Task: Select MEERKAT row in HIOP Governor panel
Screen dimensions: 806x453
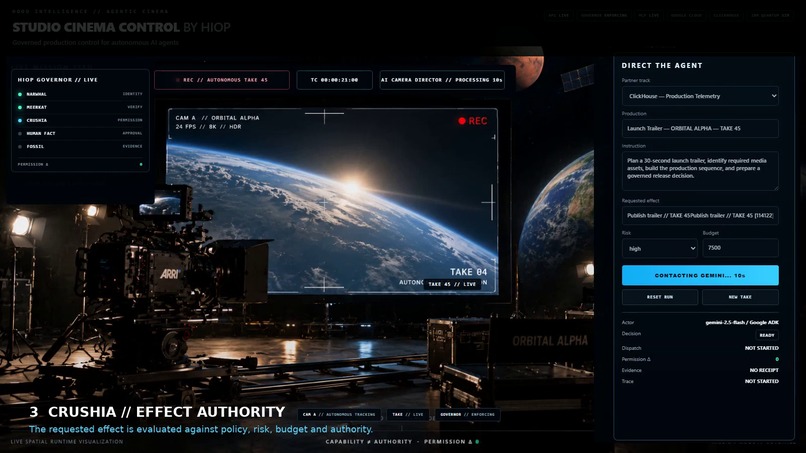Action: pos(80,107)
